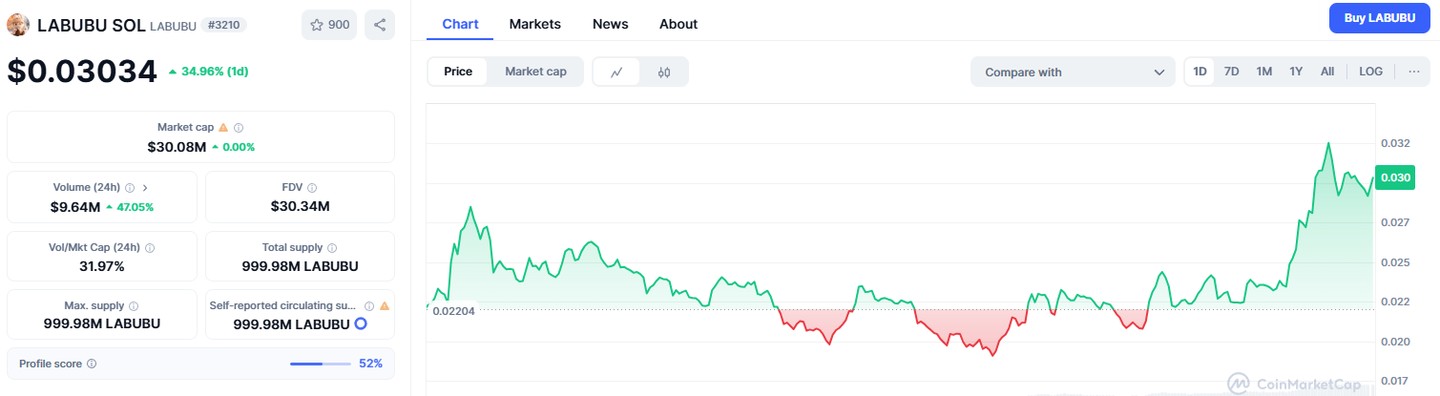Open the chart's three-dots more options
This screenshot has height=396, width=1440.
1413,71
